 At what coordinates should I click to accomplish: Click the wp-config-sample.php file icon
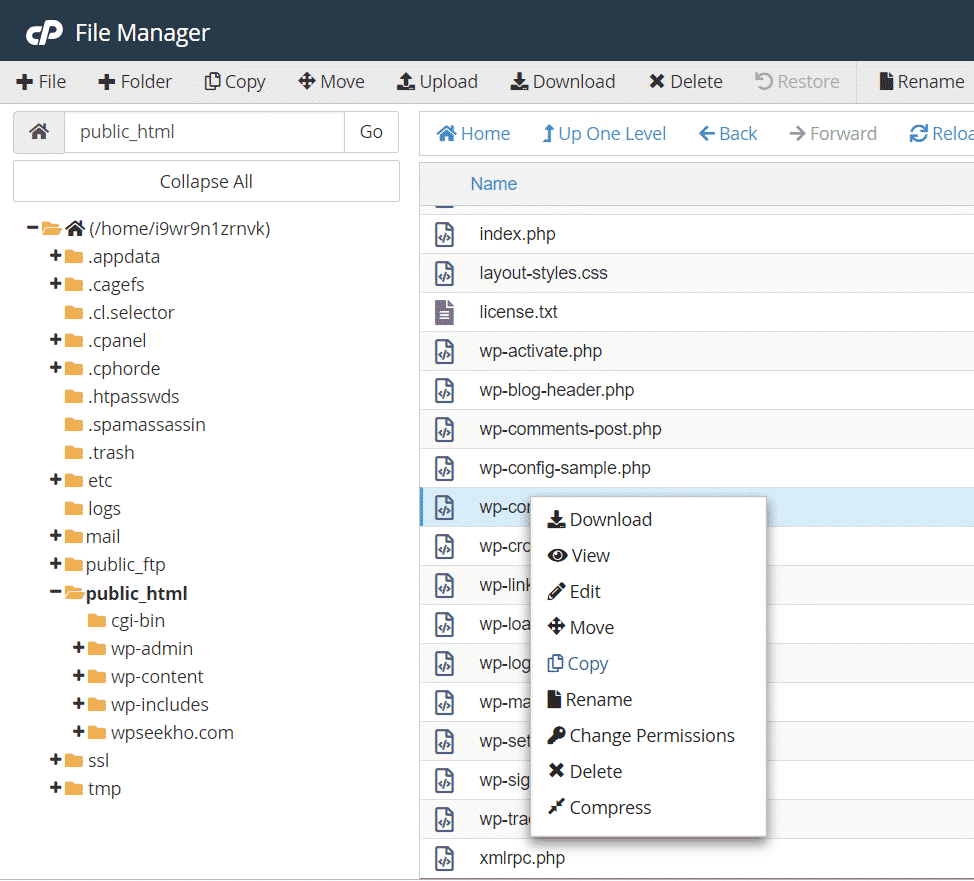click(x=444, y=468)
